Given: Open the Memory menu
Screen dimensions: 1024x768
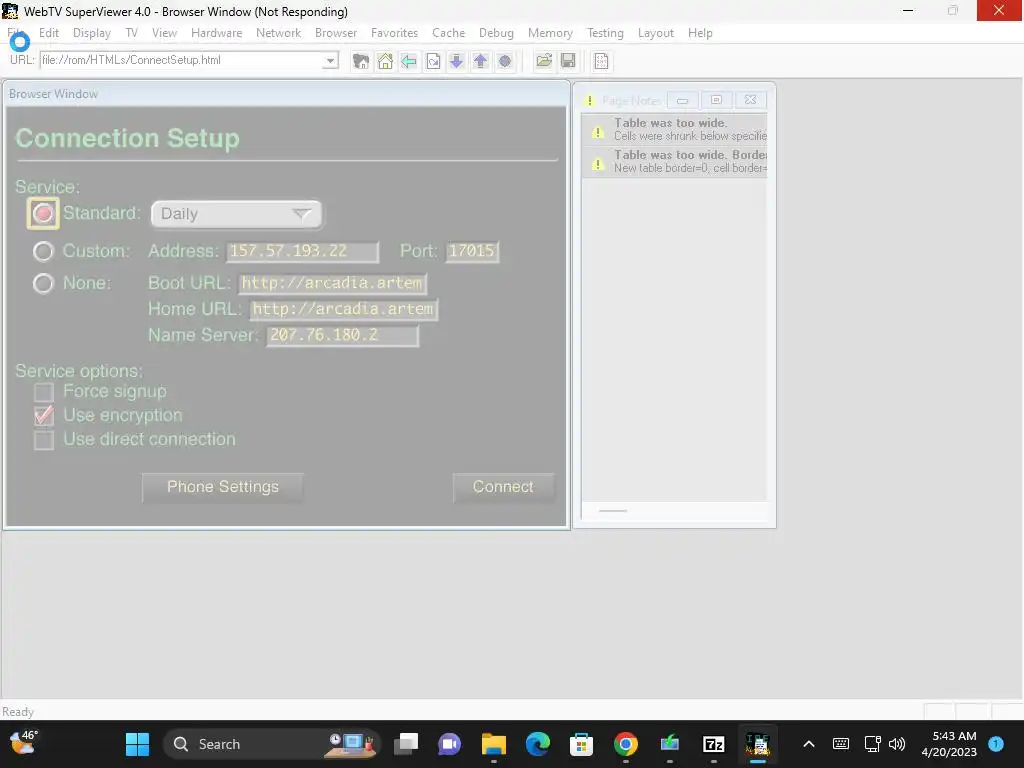Looking at the screenshot, I should (550, 33).
